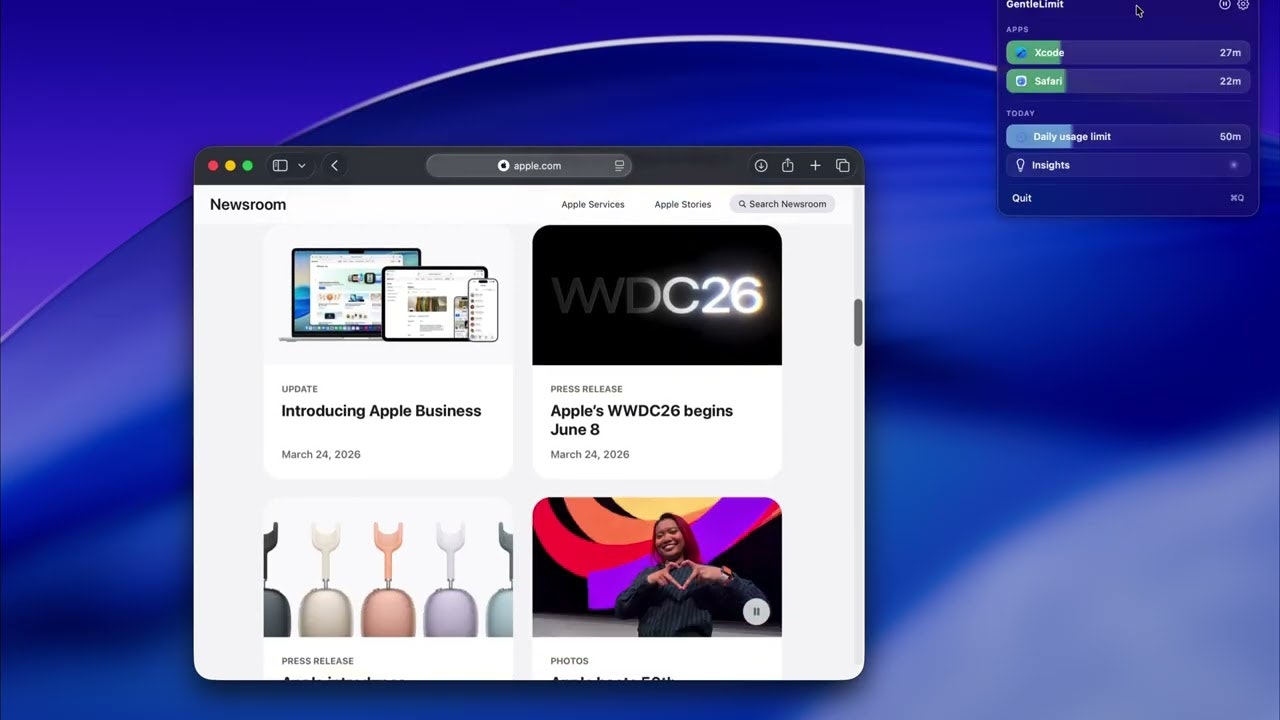
Task: Click the Safari app icon in GentleLimit
Action: (1021, 81)
